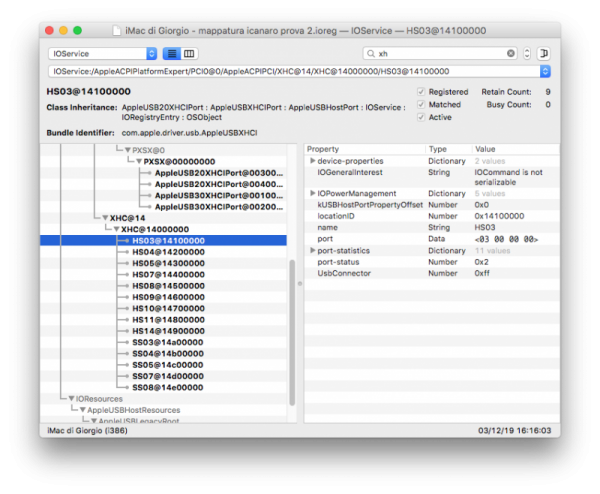Focus the search field containing xh
Viewport: 600px width, 494px height.
coord(440,54)
